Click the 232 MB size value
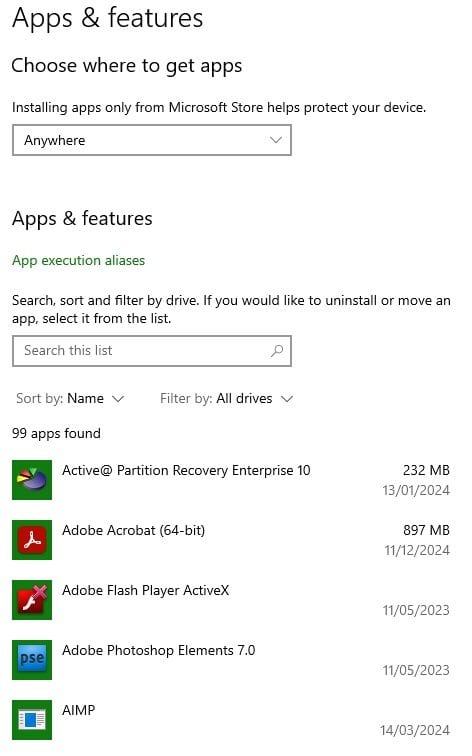472x756 pixels. click(426, 470)
